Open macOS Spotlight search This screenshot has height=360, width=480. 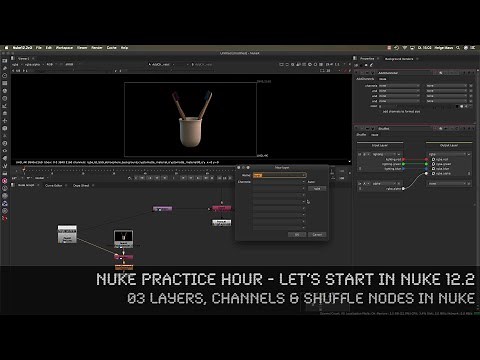tap(458, 48)
